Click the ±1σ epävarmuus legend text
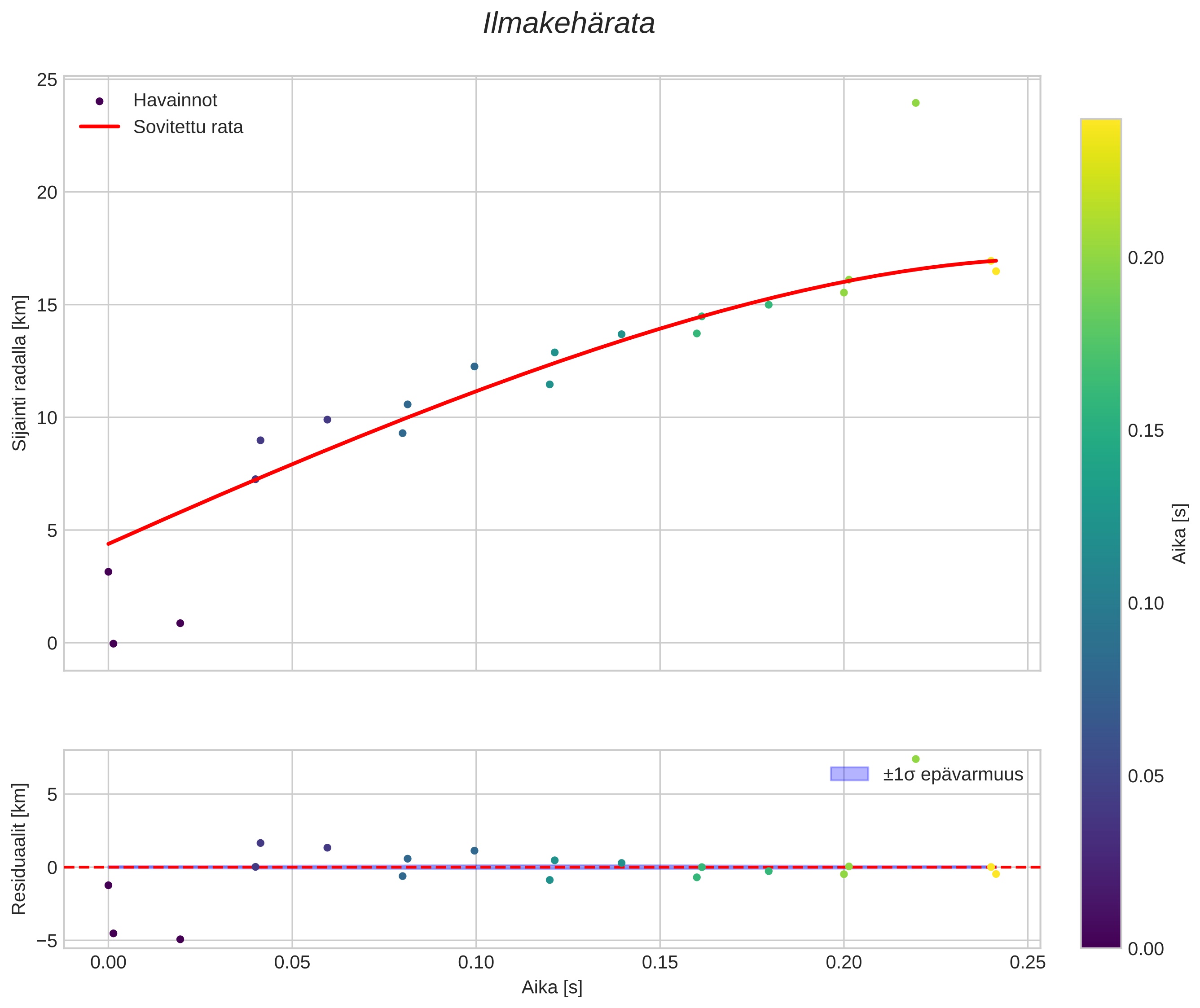Viewport: 1200px width, 1008px height. [953, 774]
